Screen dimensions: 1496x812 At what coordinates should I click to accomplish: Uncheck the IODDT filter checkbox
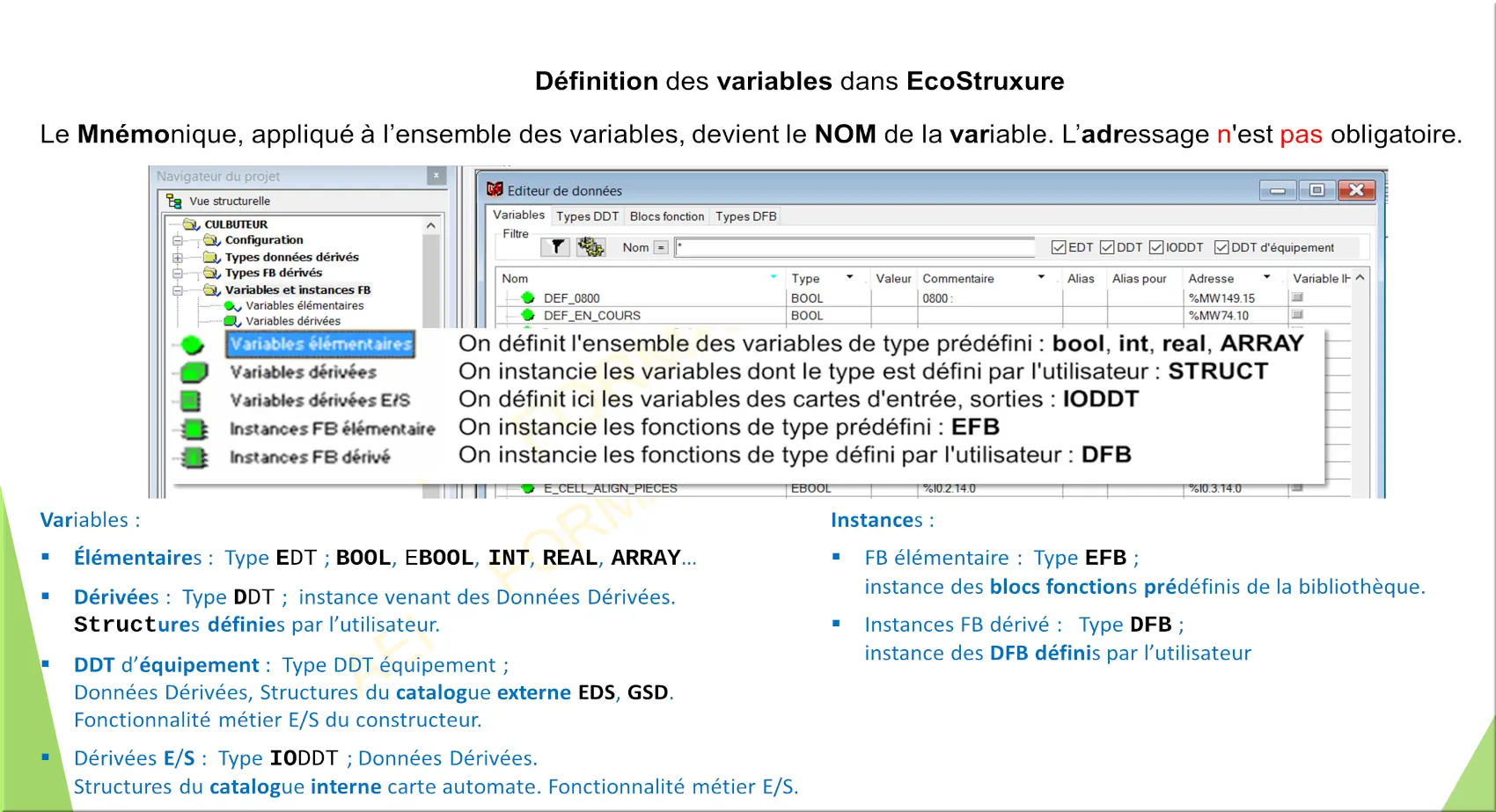pos(1156,247)
